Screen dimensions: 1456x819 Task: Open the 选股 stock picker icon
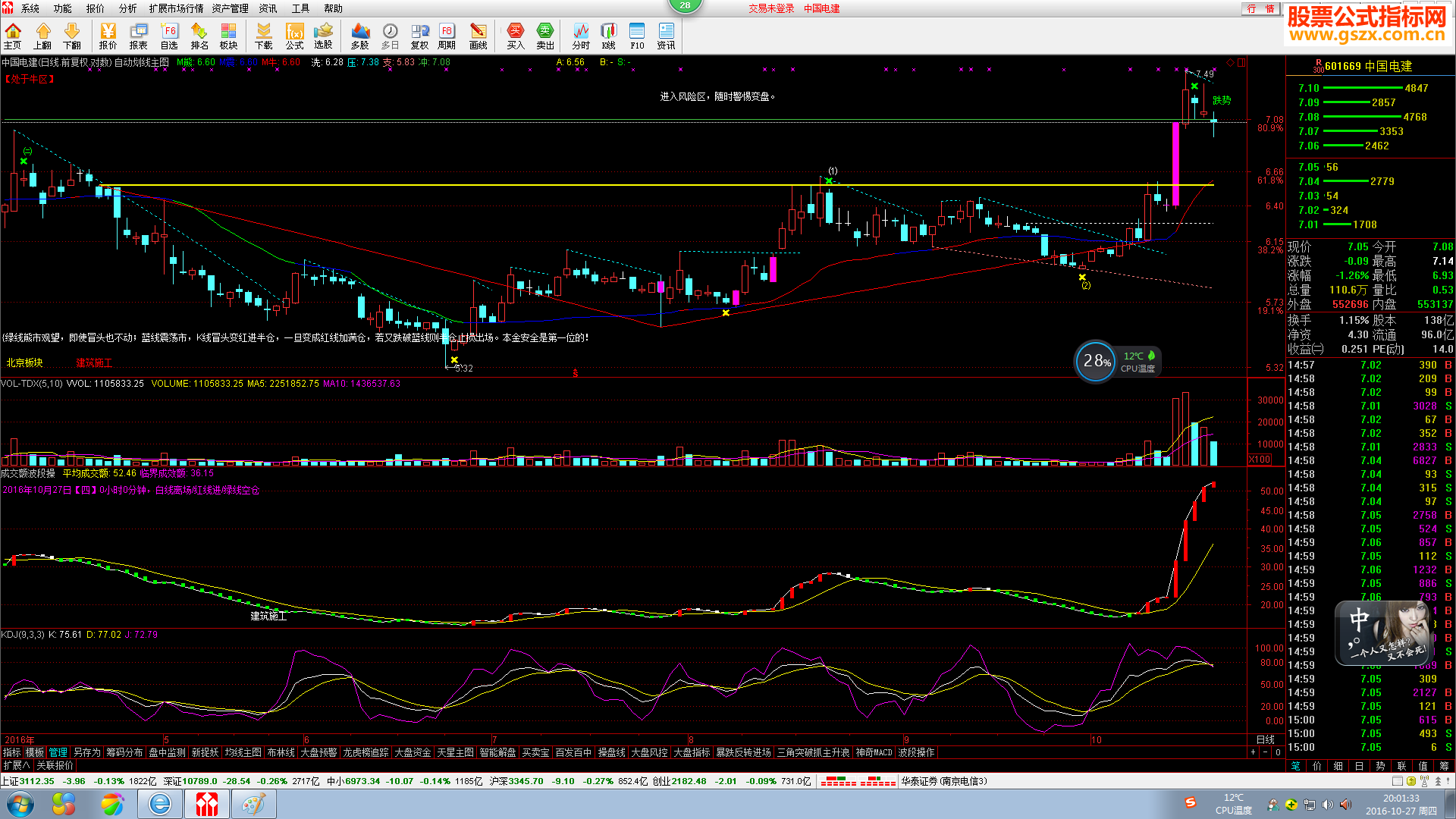pyautogui.click(x=324, y=36)
